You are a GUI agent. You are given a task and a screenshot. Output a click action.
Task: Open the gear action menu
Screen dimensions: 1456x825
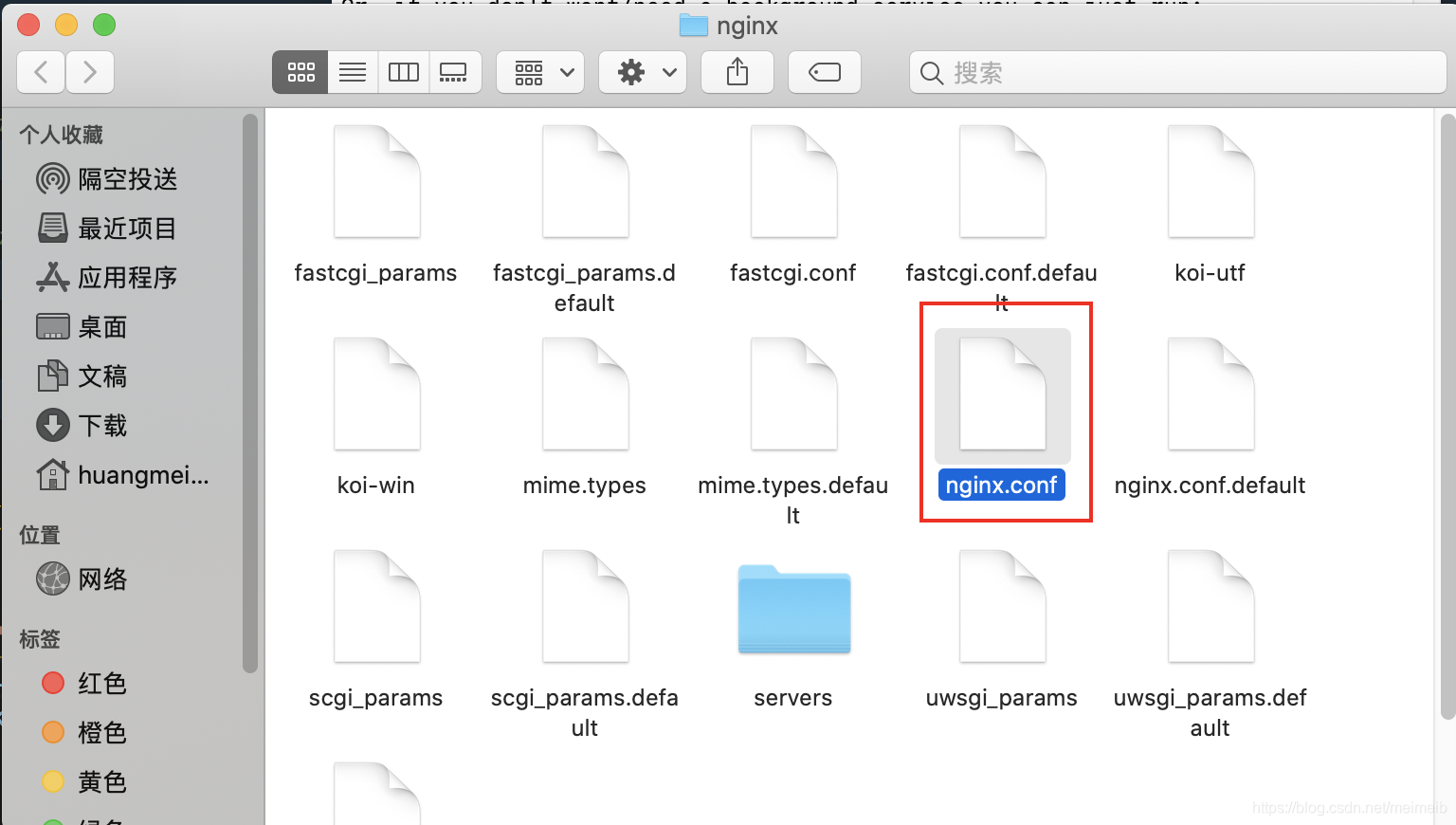click(643, 72)
